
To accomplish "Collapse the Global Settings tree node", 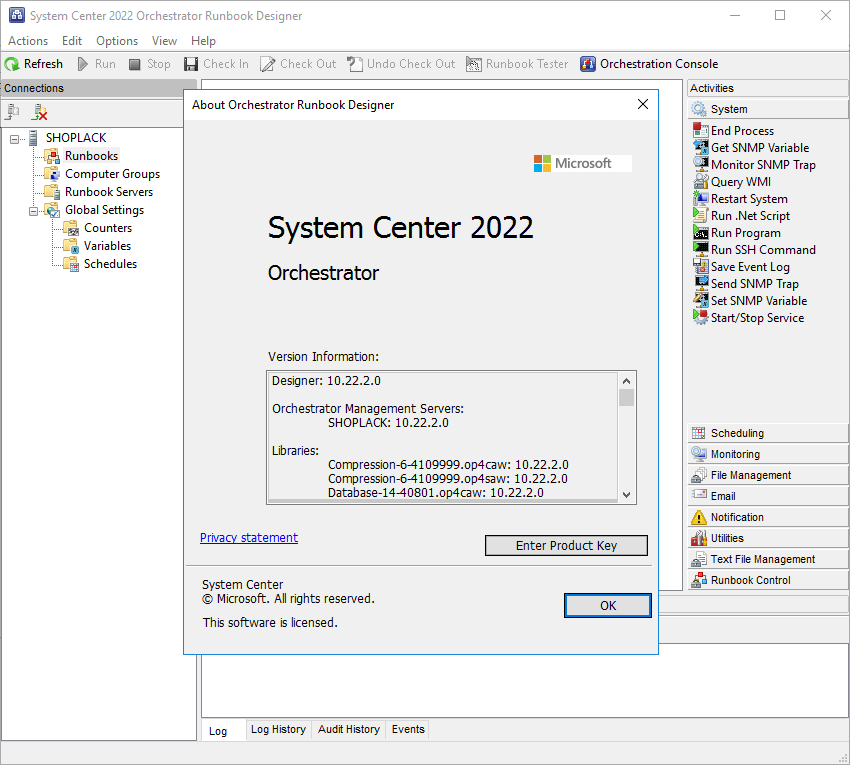I will coord(33,211).
